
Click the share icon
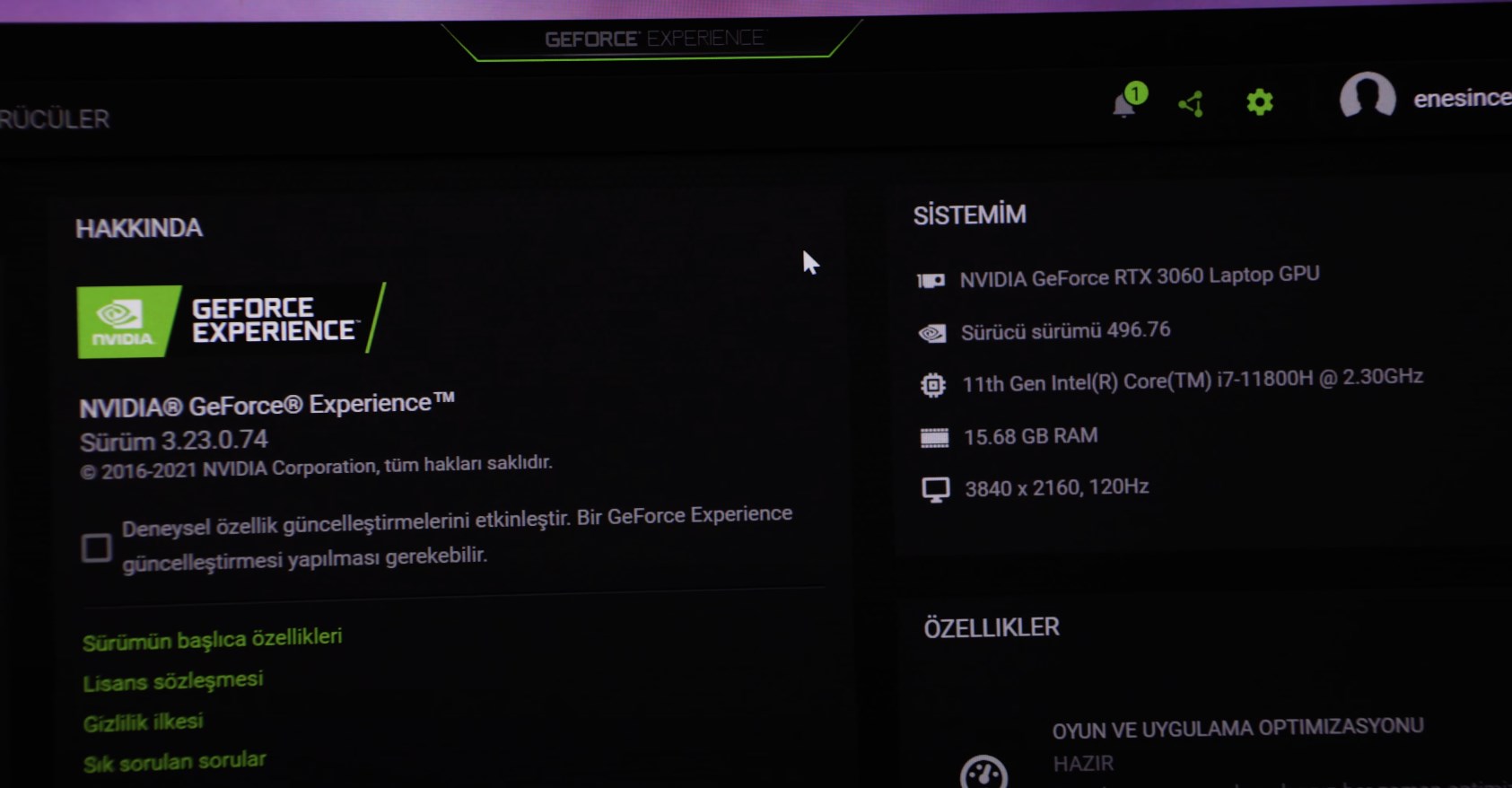coord(1192,104)
